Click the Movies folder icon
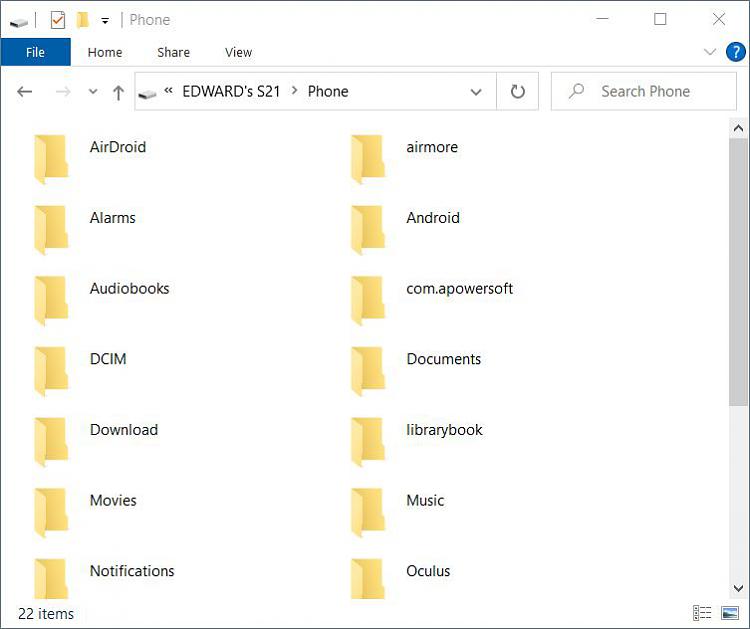Image resolution: width=750 pixels, height=629 pixels. 52,513
